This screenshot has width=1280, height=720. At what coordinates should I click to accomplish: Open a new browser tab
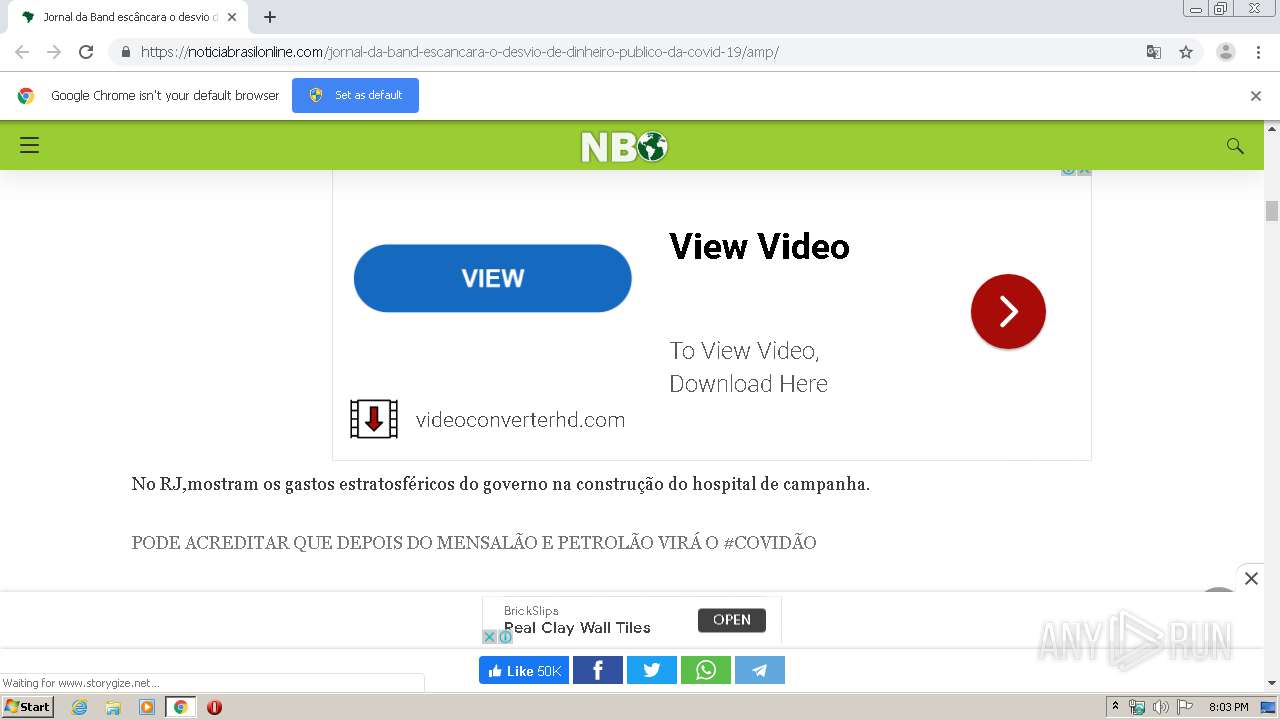tap(270, 17)
